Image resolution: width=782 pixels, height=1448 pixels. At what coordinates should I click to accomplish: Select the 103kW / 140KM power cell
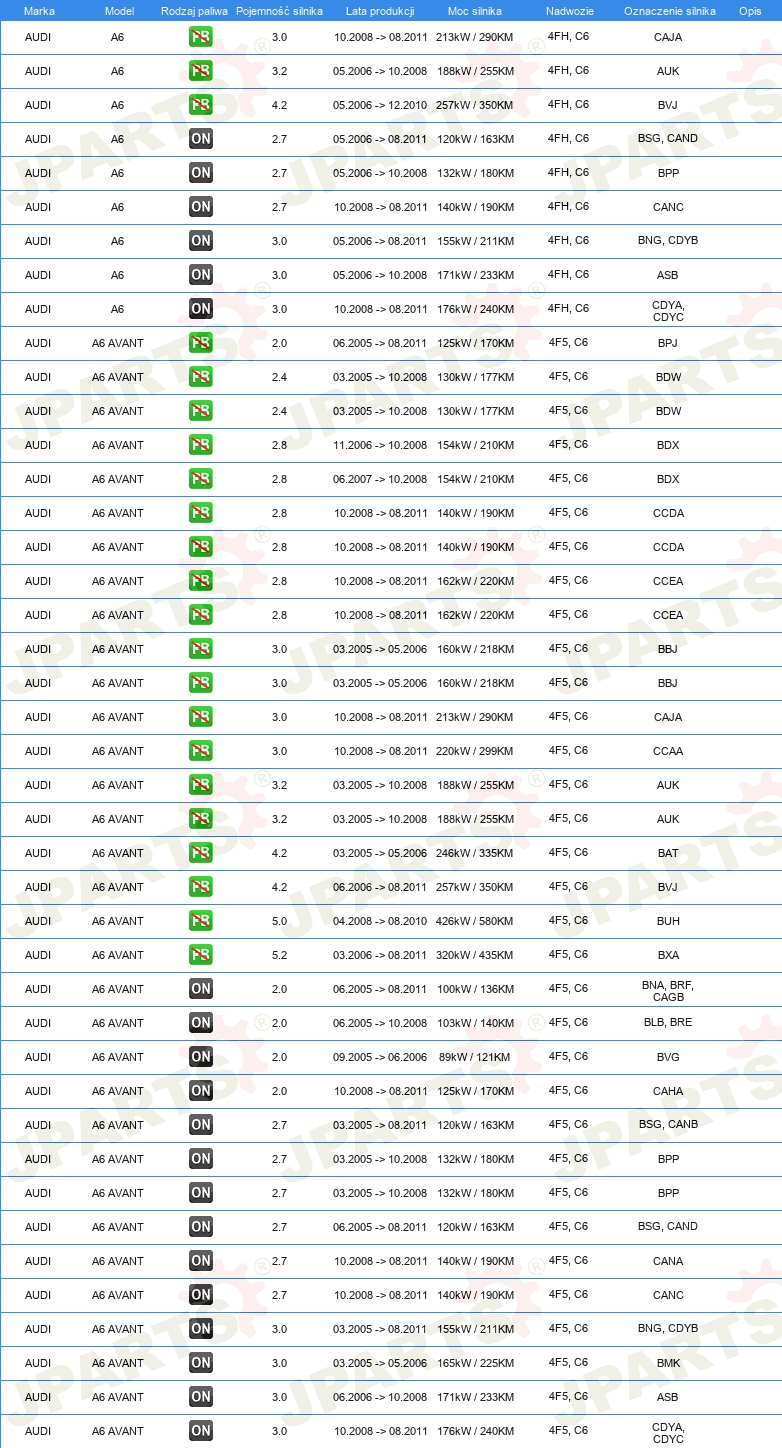click(x=475, y=1024)
